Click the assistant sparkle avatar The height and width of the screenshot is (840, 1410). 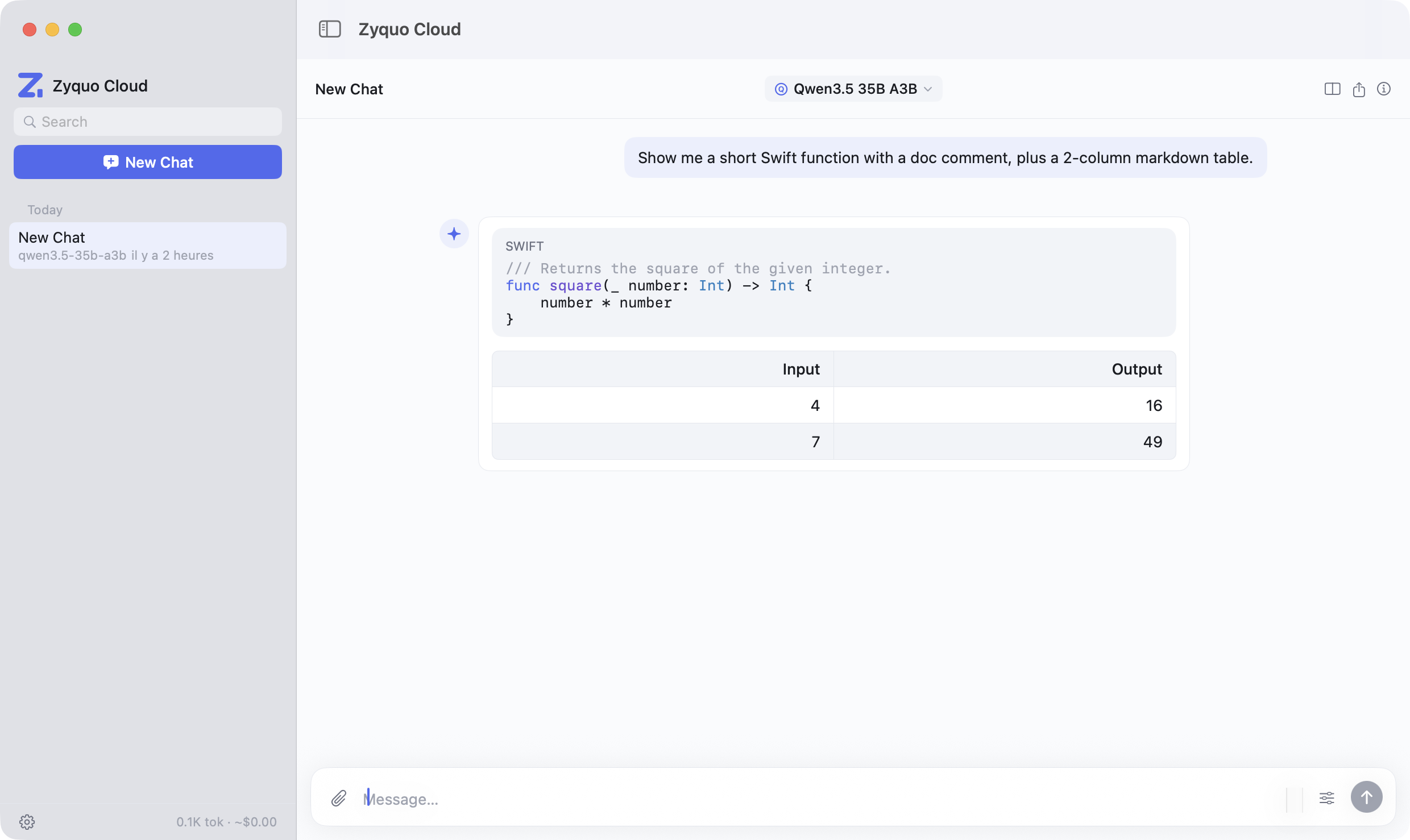pyautogui.click(x=454, y=234)
